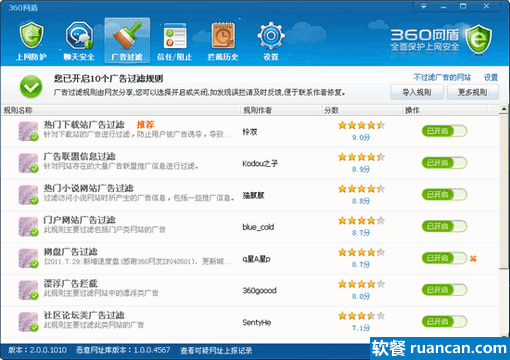The width and height of the screenshot is (510, 360).
Task: Select the author name SentyHe
Action: pyautogui.click(x=257, y=322)
